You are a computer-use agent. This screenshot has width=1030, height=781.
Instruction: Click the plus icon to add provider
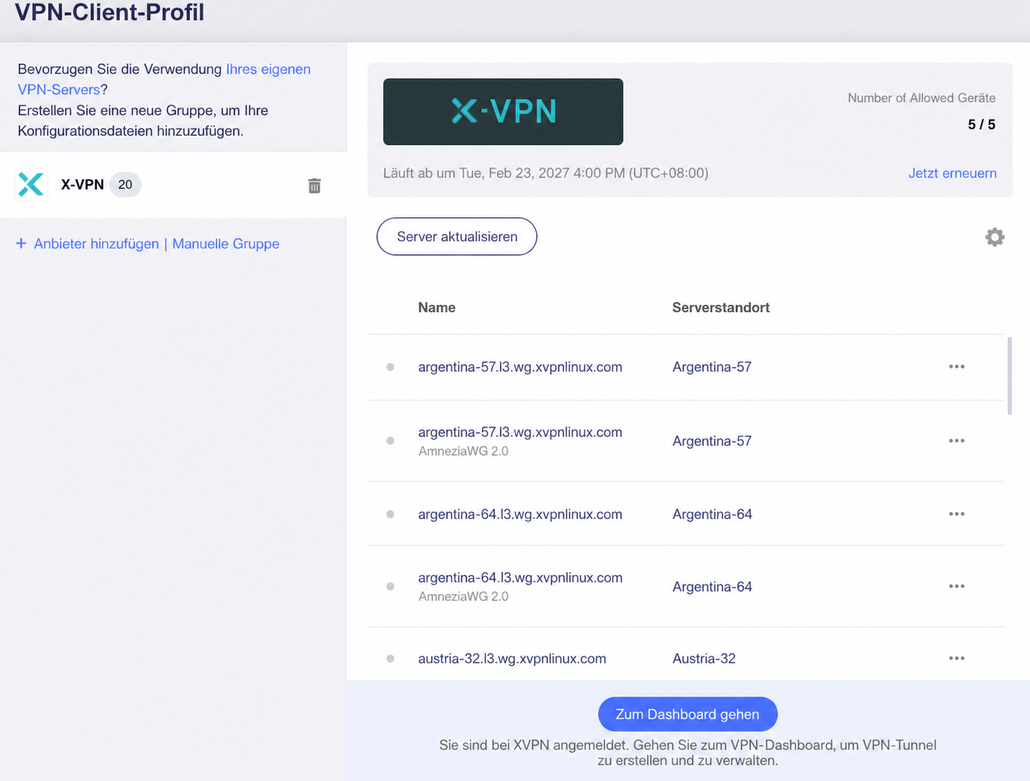pyautogui.click(x=21, y=244)
